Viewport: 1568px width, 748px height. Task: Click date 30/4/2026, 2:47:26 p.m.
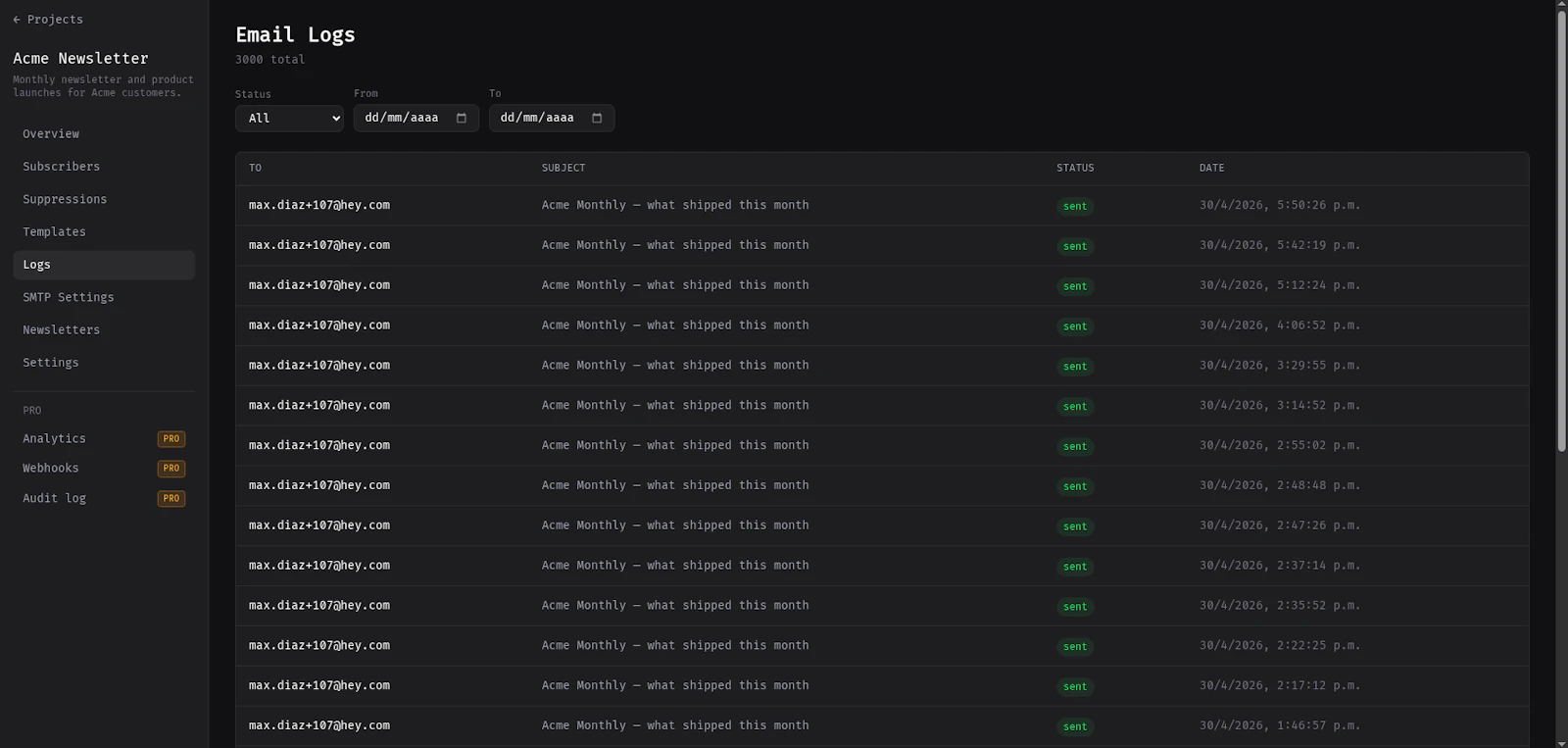pos(1280,526)
